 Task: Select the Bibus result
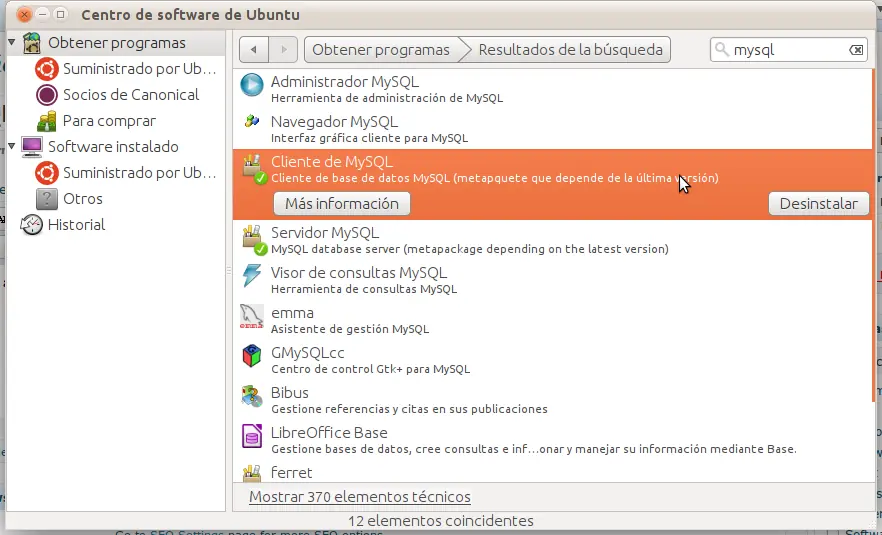point(552,399)
